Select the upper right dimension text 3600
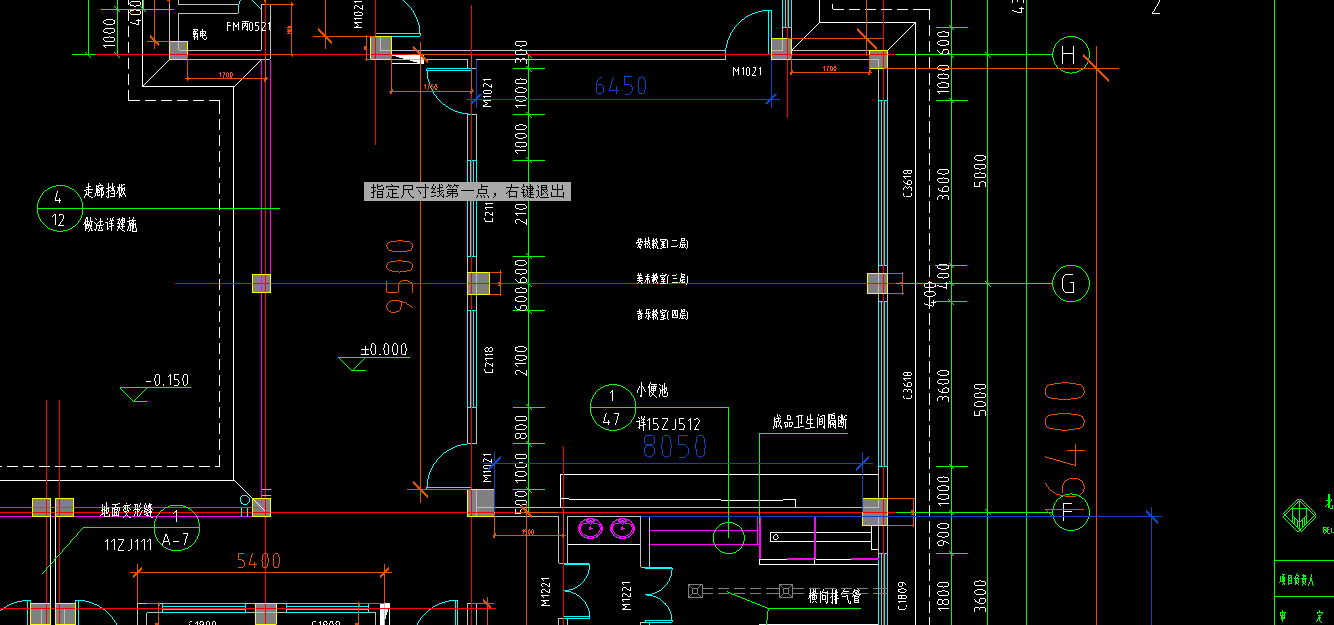 click(945, 185)
